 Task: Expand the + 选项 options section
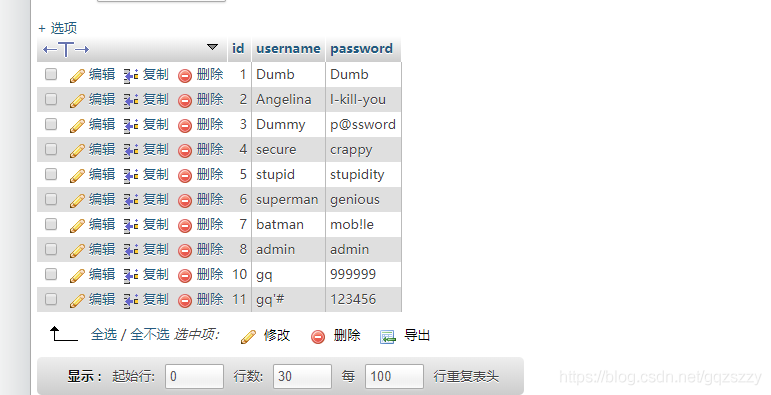pyautogui.click(x=58, y=28)
